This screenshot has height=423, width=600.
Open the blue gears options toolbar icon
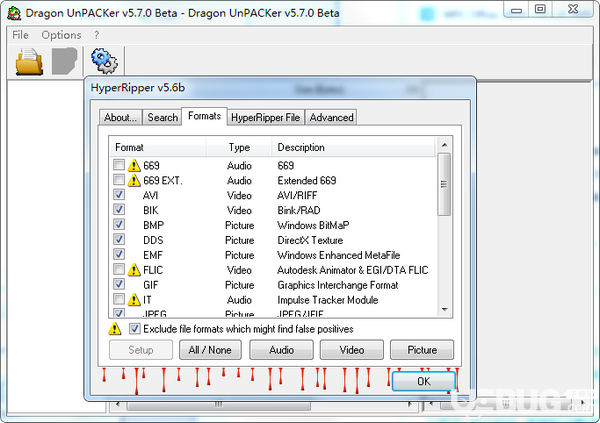104,61
